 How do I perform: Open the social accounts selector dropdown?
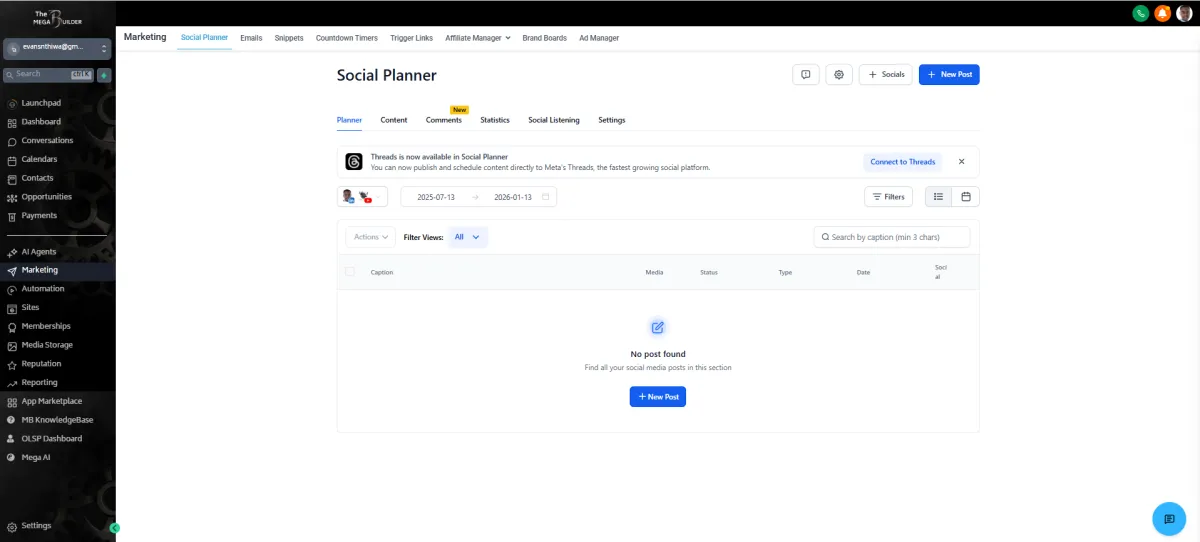point(362,197)
